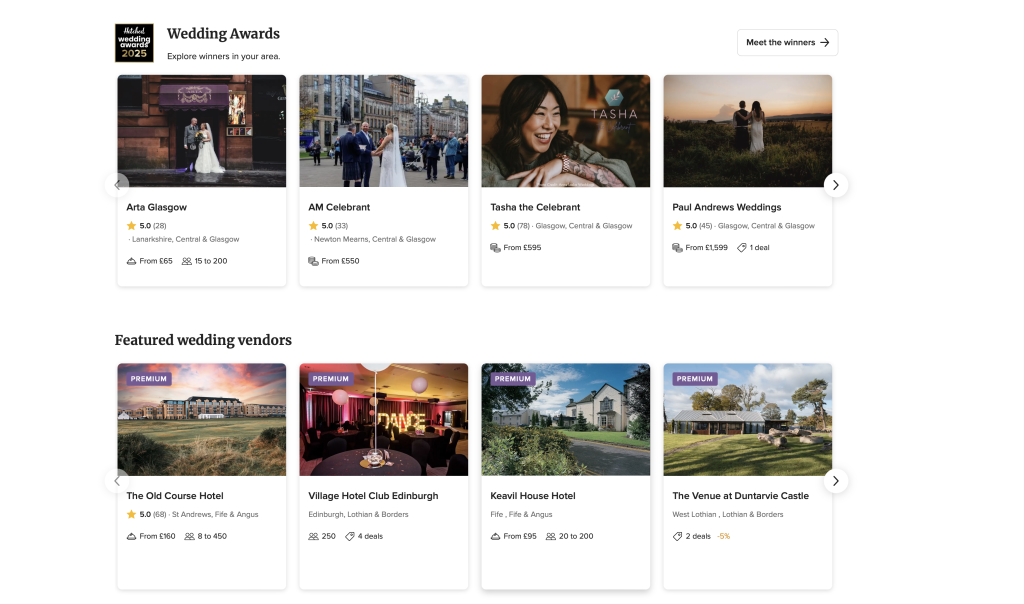
Task: Click the deals tag icon on Village Hotel Club
Action: tap(350, 536)
